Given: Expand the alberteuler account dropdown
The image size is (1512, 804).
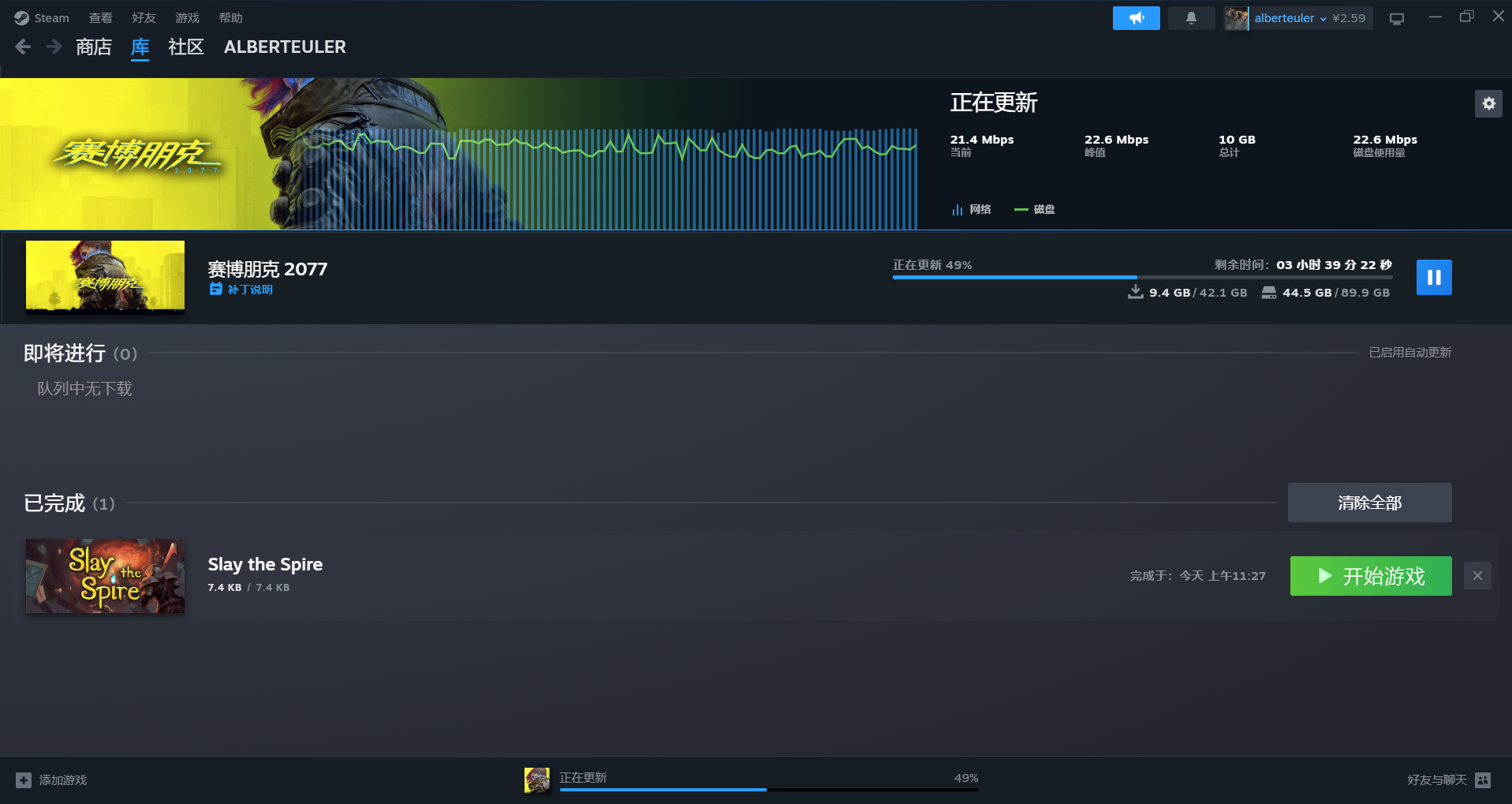Looking at the screenshot, I should [1290, 17].
